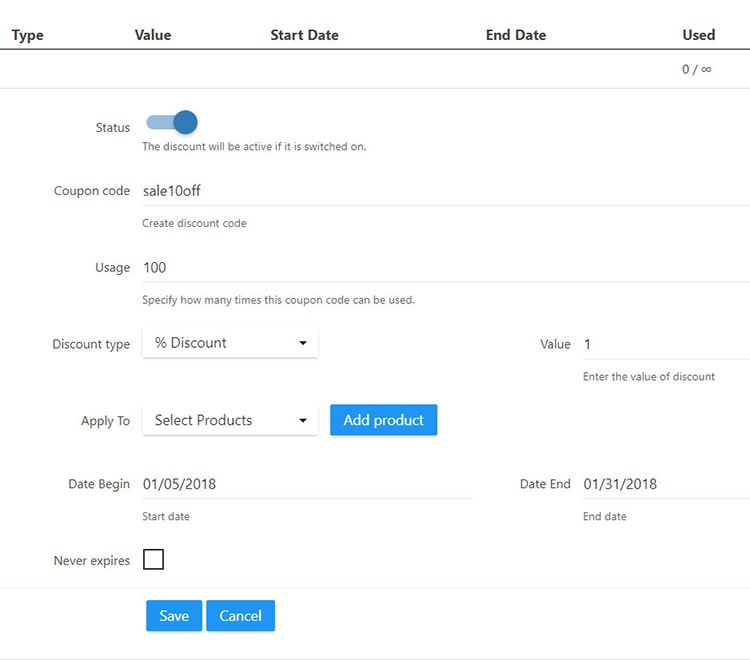Focus the Usage limit input
The image size is (750, 660).
click(x=440, y=268)
